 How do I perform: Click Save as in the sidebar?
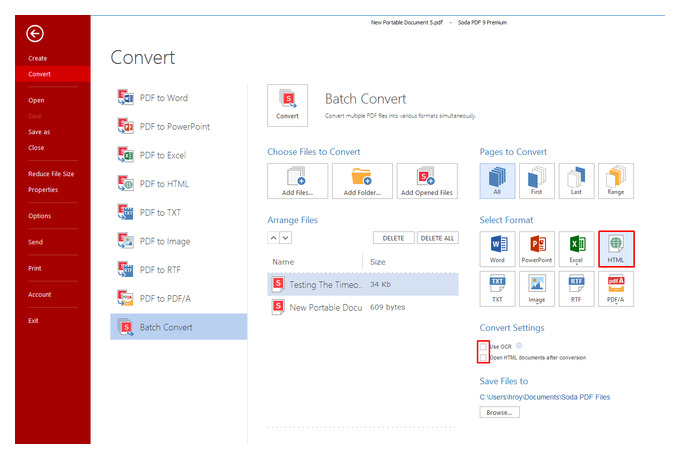point(39,132)
